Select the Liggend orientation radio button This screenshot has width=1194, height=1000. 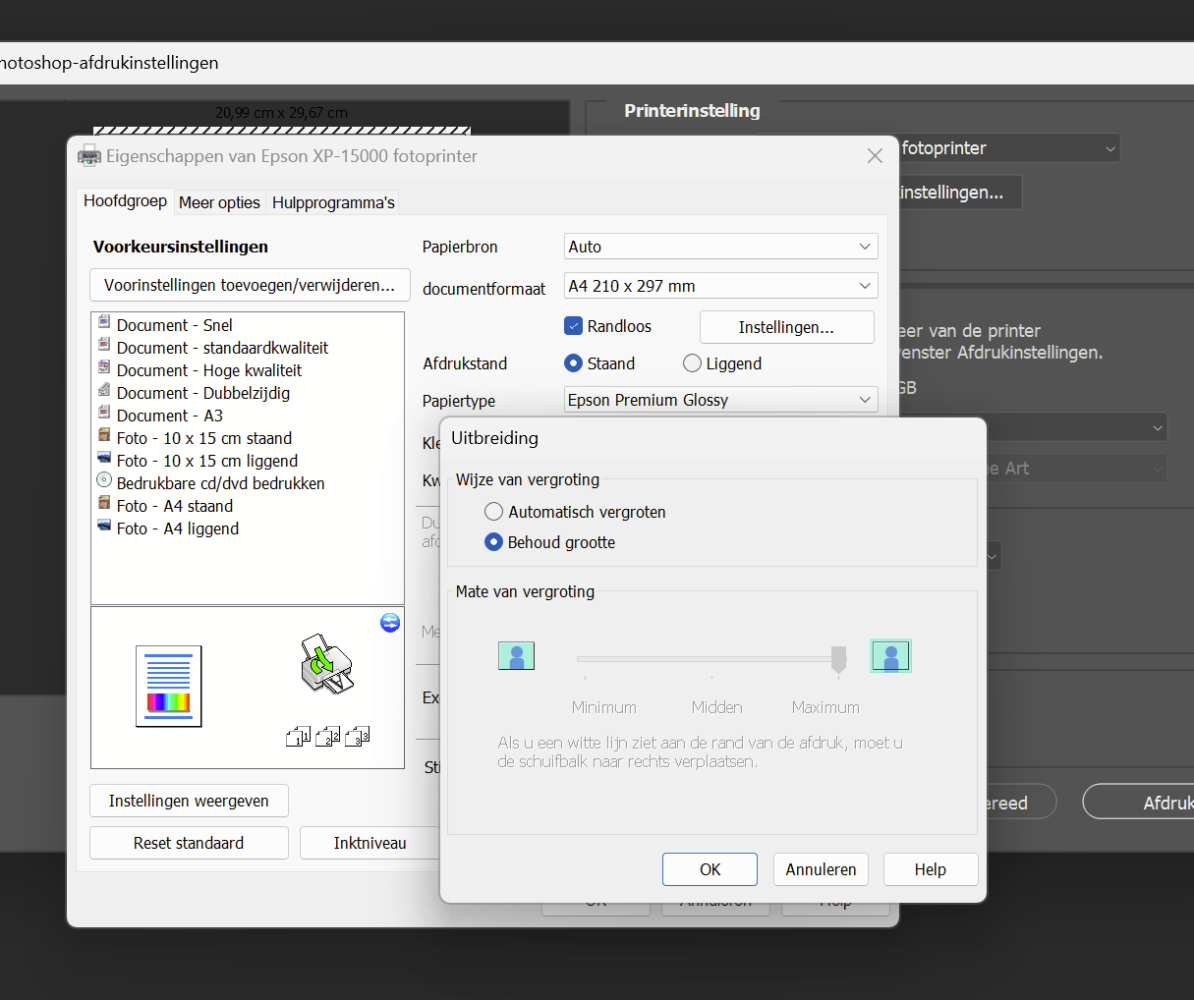tap(692, 364)
